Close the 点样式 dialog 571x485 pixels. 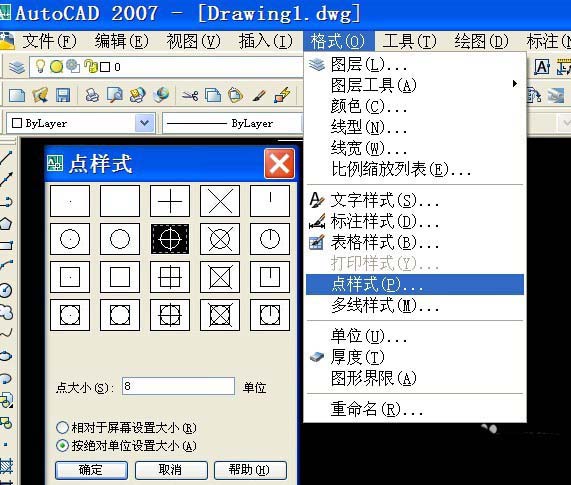279,163
